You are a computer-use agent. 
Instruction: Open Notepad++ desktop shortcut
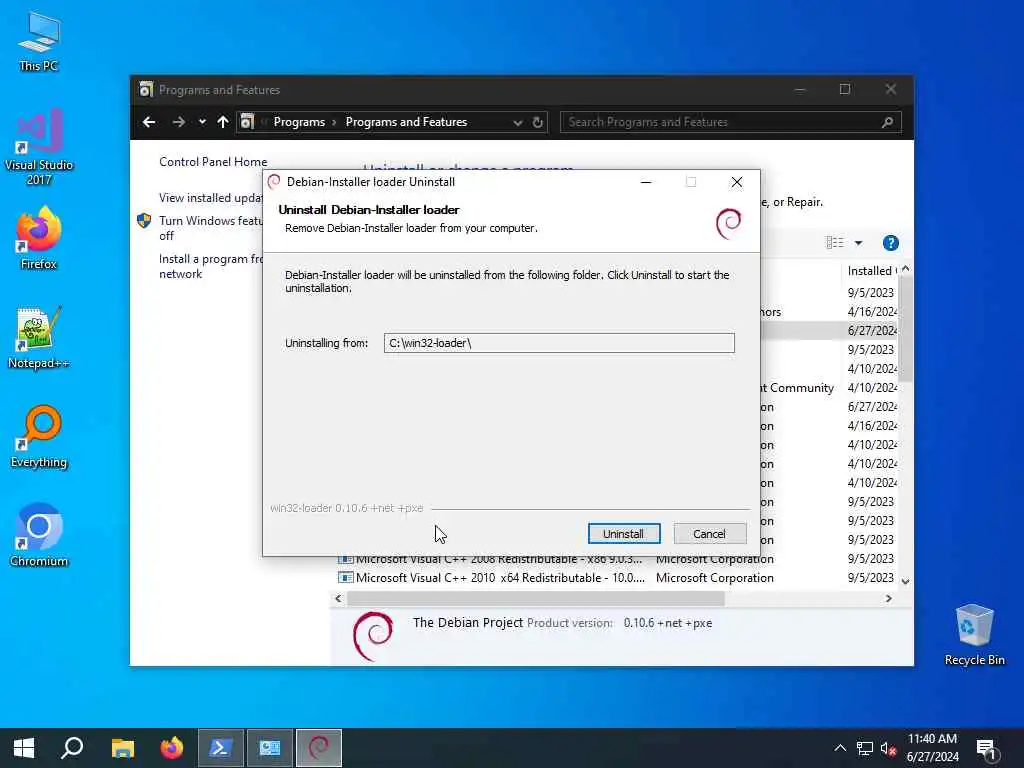[39, 338]
